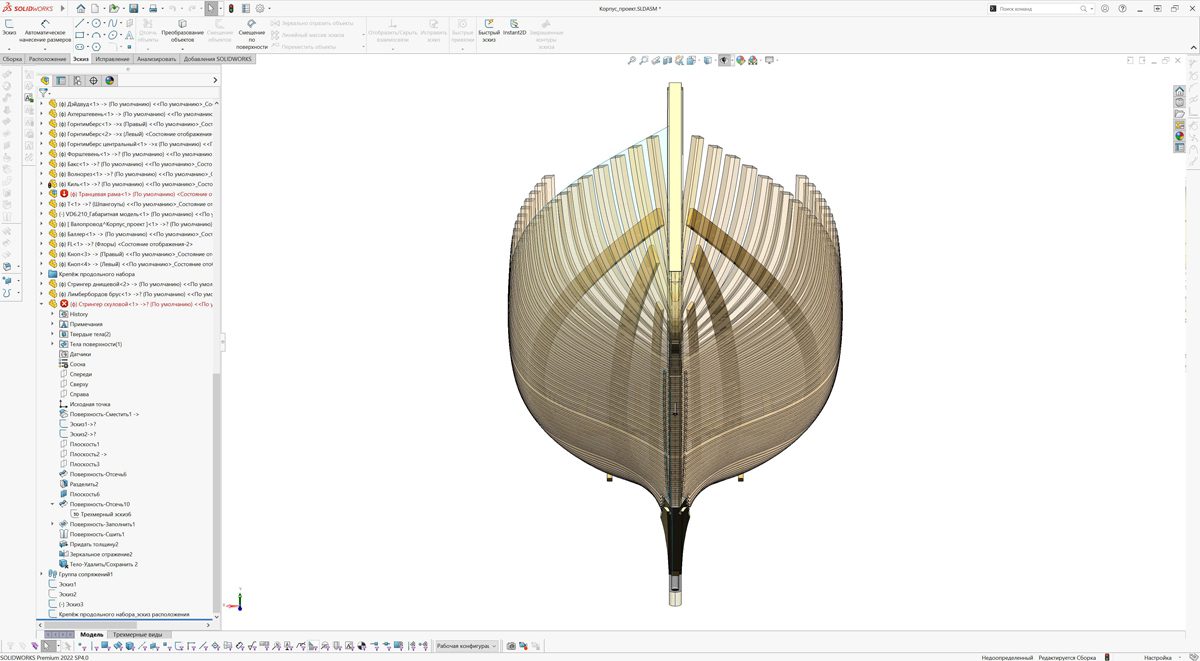Screen dimensions: 1200x661
Task: Click the Zoom to Fit magnifier icon
Action: click(x=631, y=60)
